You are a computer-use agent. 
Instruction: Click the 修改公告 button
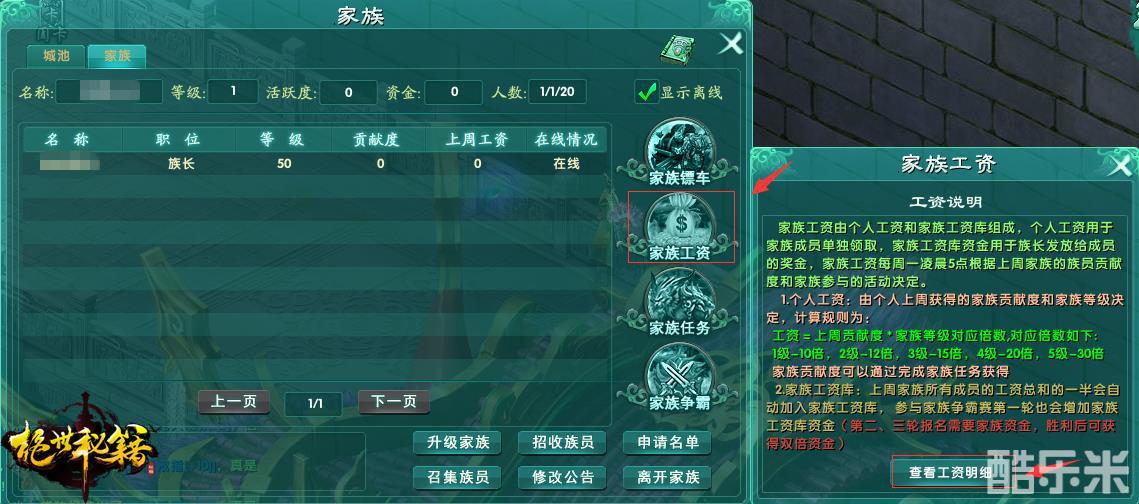coord(563,477)
